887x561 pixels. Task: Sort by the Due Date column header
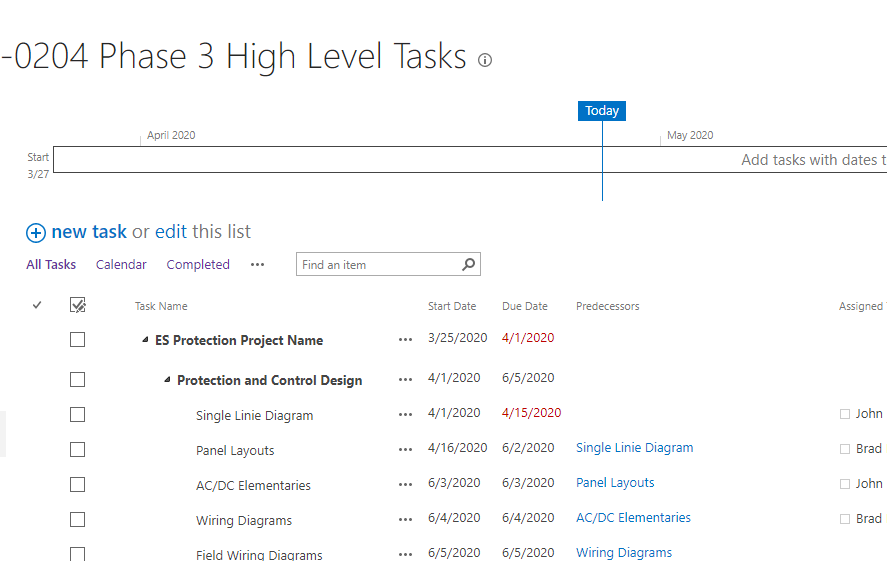pos(525,306)
